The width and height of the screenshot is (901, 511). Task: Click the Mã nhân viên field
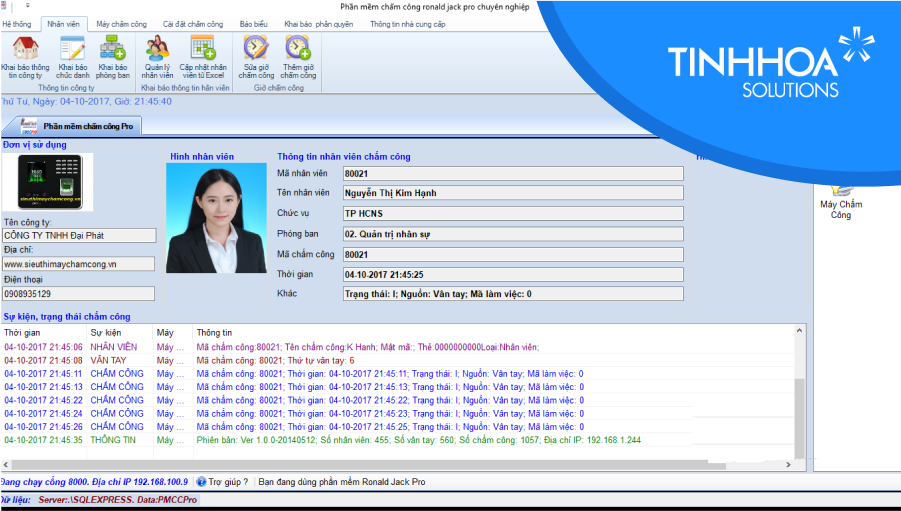pyautogui.click(x=513, y=174)
